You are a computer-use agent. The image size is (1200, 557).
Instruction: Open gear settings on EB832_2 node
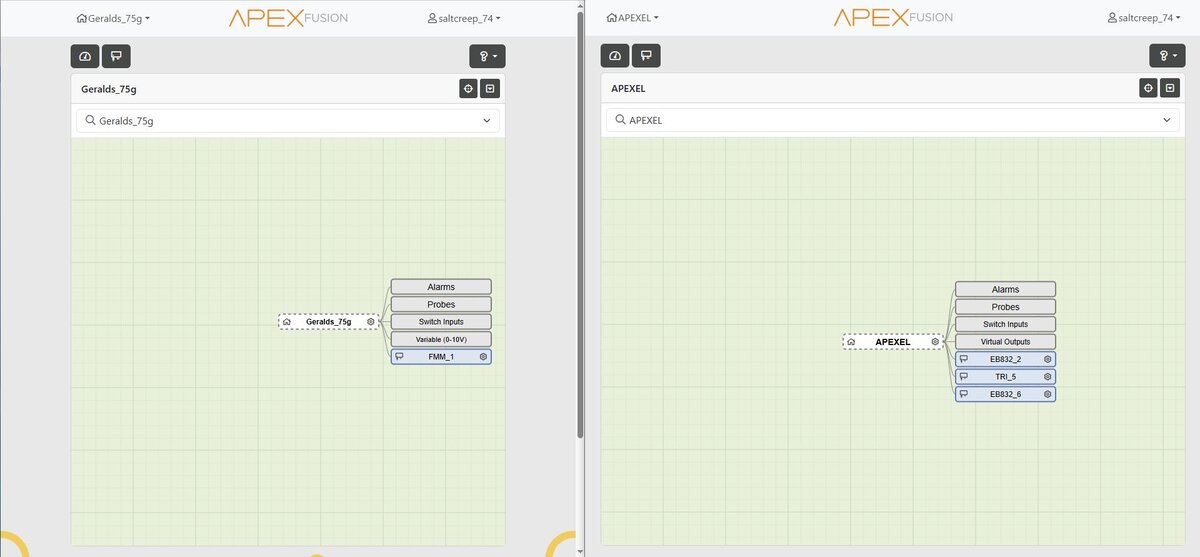(x=1047, y=359)
